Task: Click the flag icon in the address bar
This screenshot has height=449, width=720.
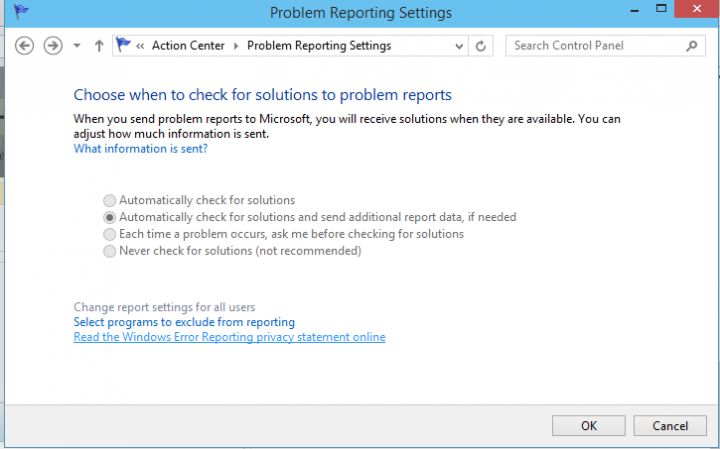Action: tap(123, 45)
